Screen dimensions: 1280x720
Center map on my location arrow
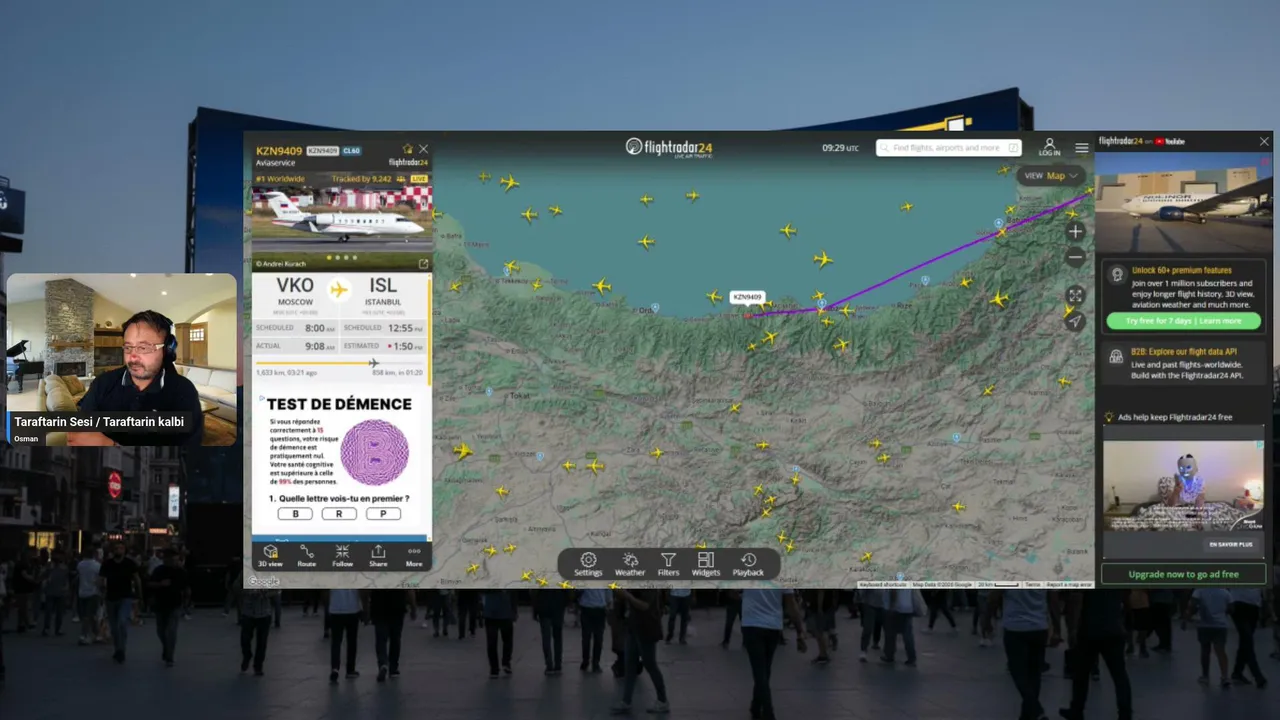[x=1075, y=321]
